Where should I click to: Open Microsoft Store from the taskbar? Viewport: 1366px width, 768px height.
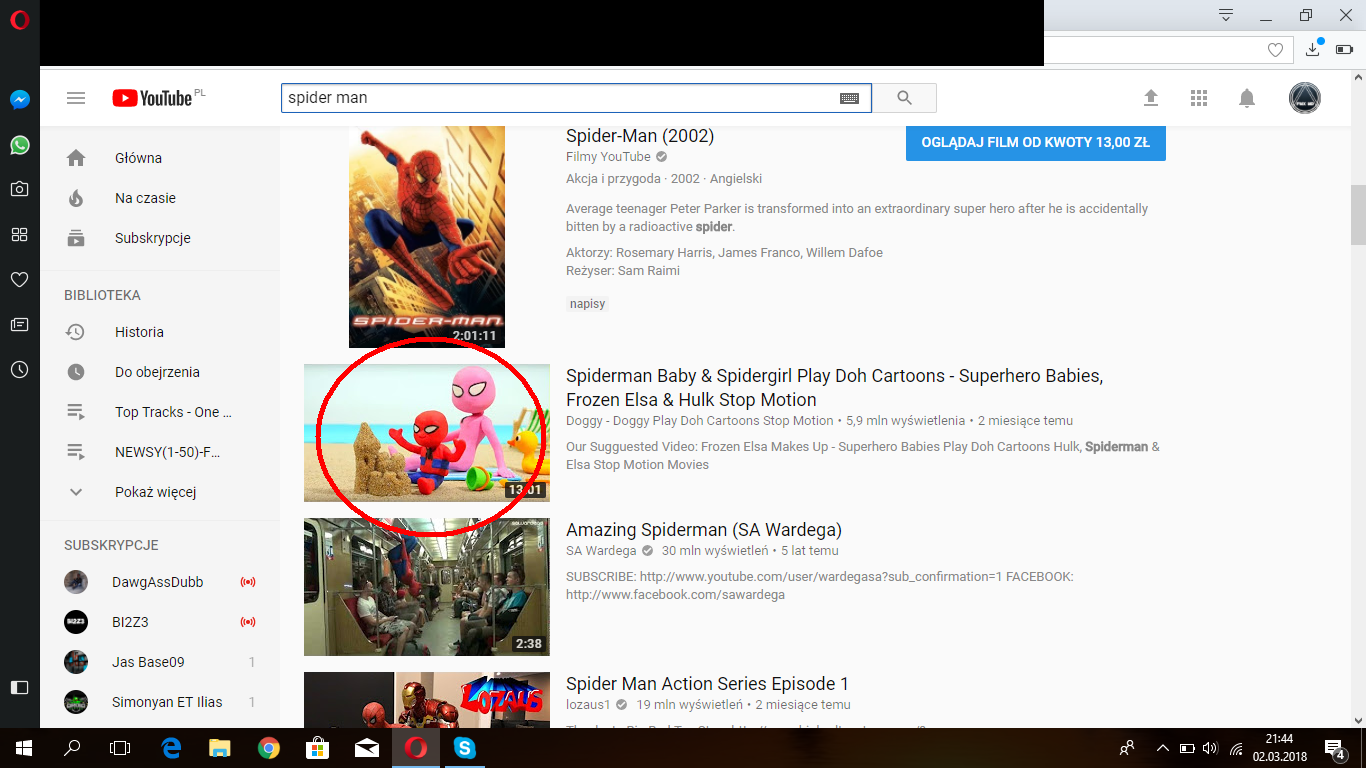click(318, 748)
